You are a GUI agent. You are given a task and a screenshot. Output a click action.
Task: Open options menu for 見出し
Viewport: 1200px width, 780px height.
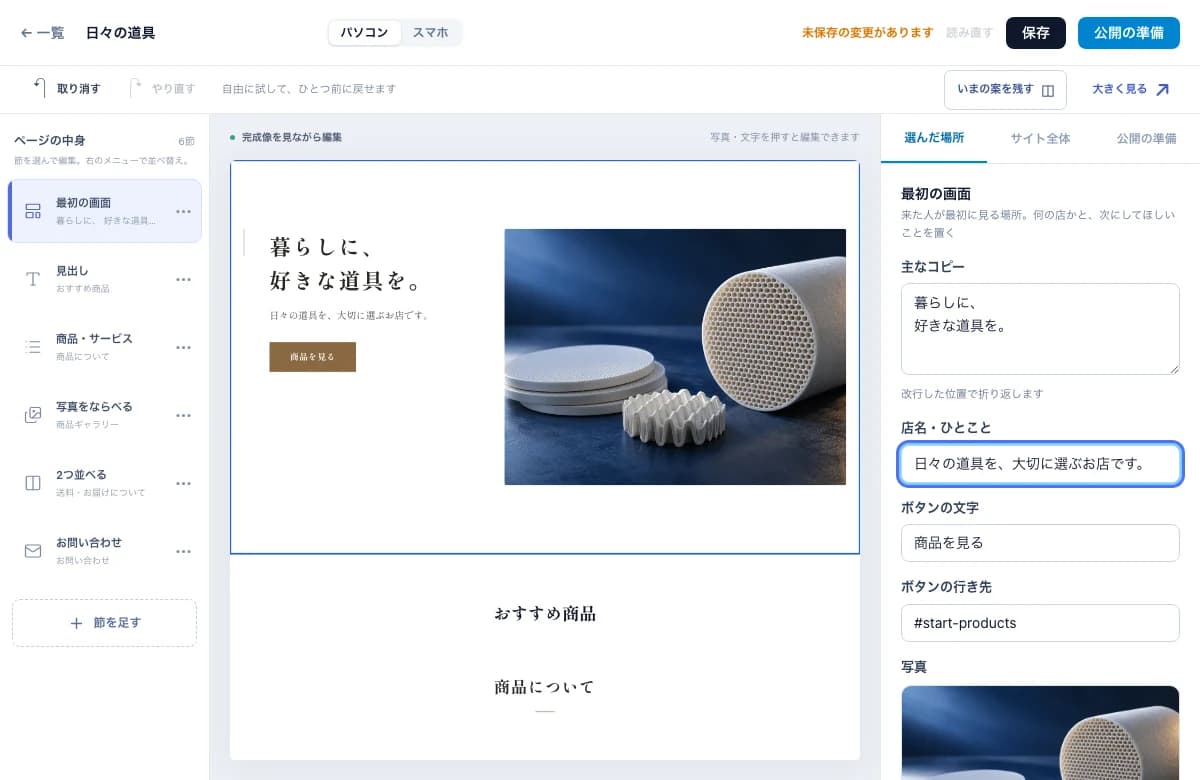pyautogui.click(x=183, y=279)
